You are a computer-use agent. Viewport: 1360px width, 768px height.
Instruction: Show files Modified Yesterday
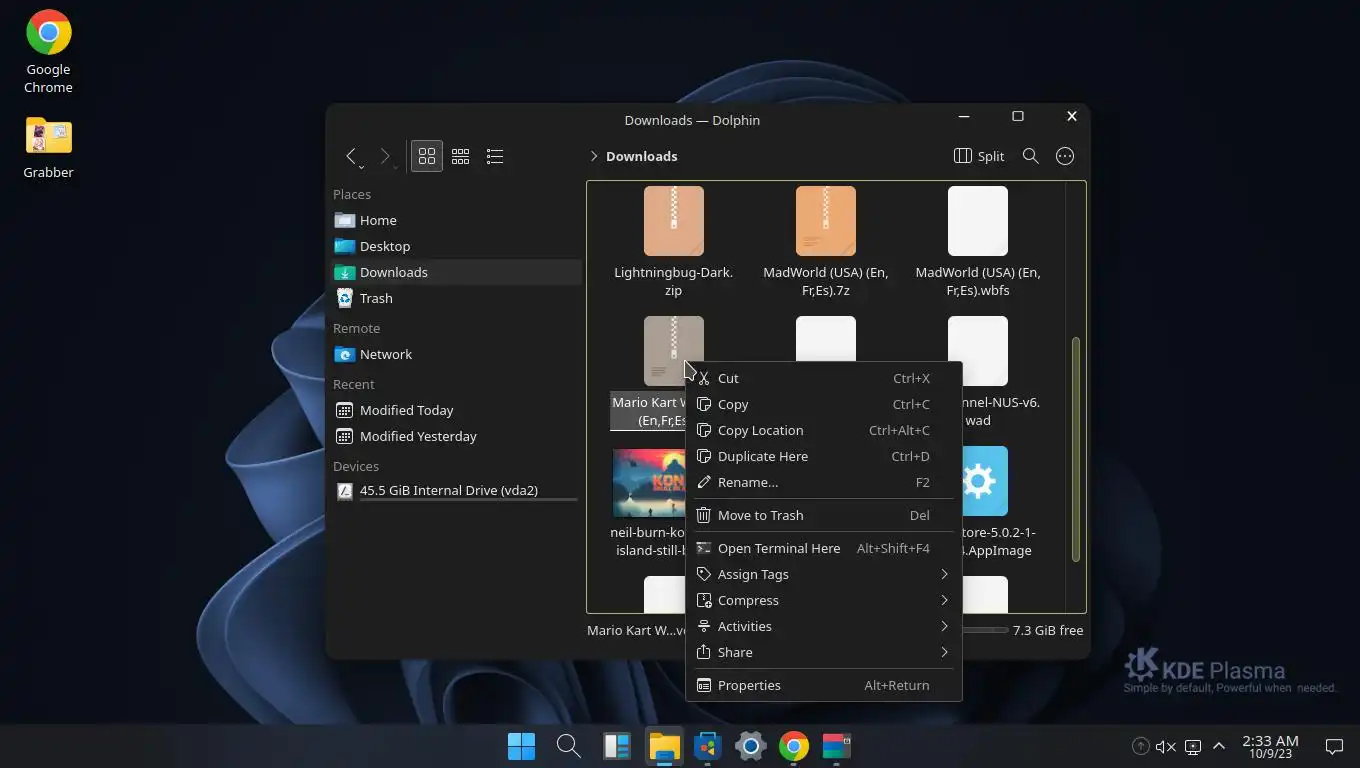(x=456, y=436)
